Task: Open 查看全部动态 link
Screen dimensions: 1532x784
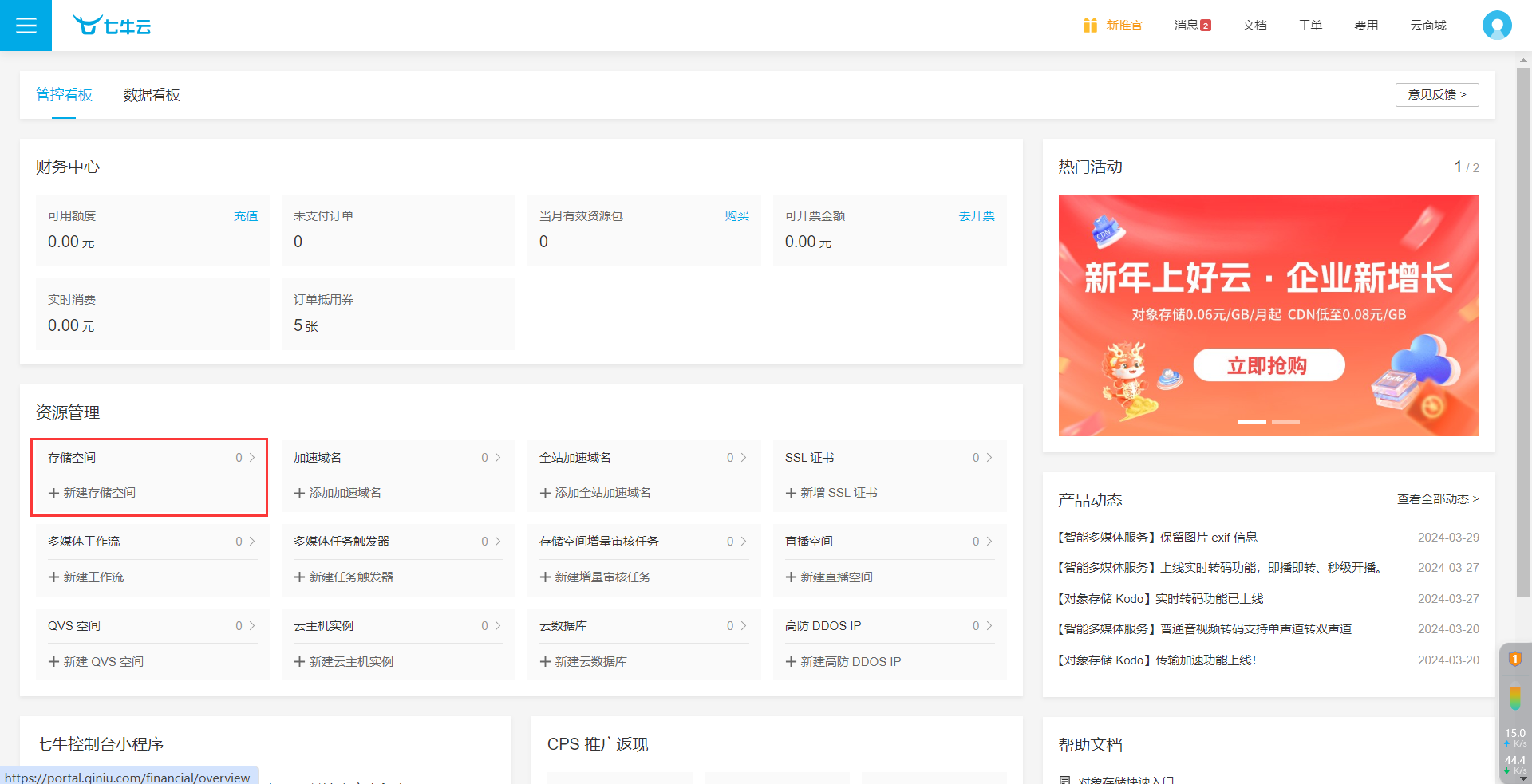Action: pyautogui.click(x=1438, y=498)
